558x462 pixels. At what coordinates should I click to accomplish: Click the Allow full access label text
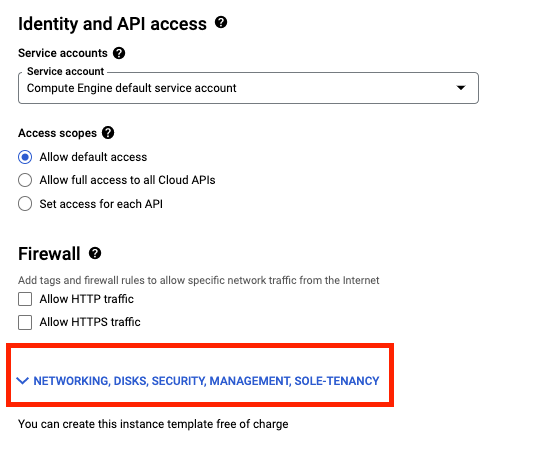tap(127, 180)
